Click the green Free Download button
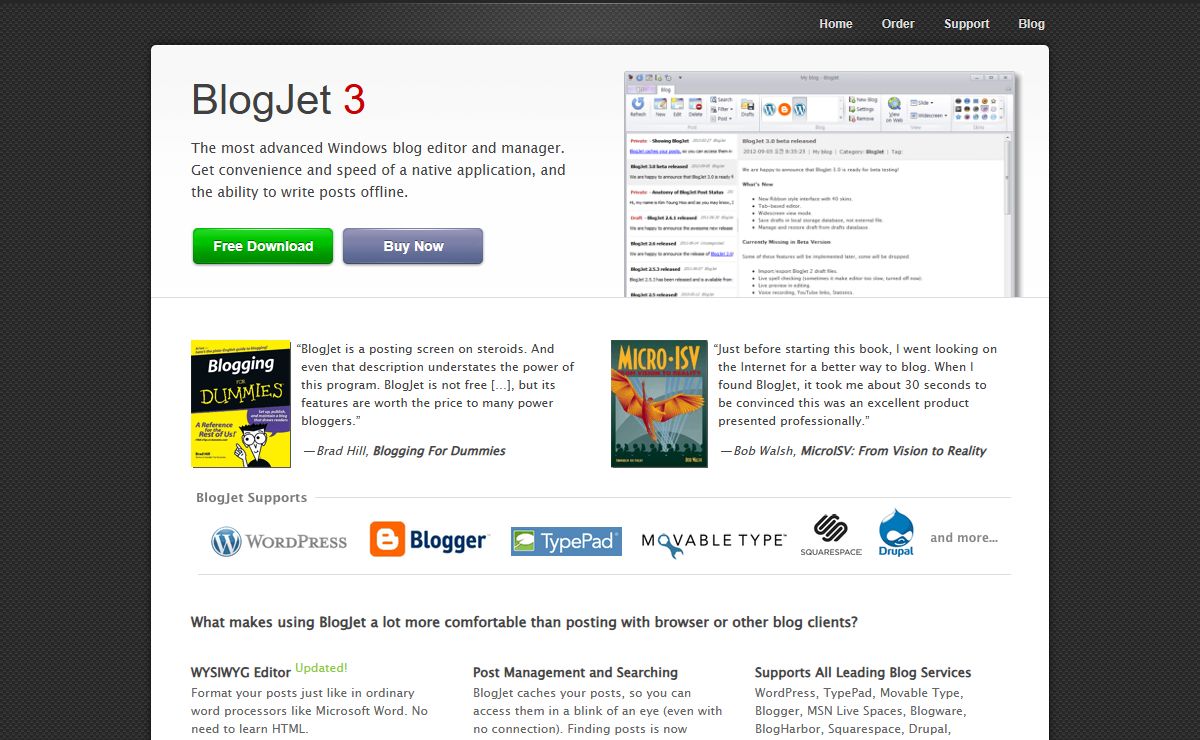This screenshot has width=1200, height=740. coord(263,246)
